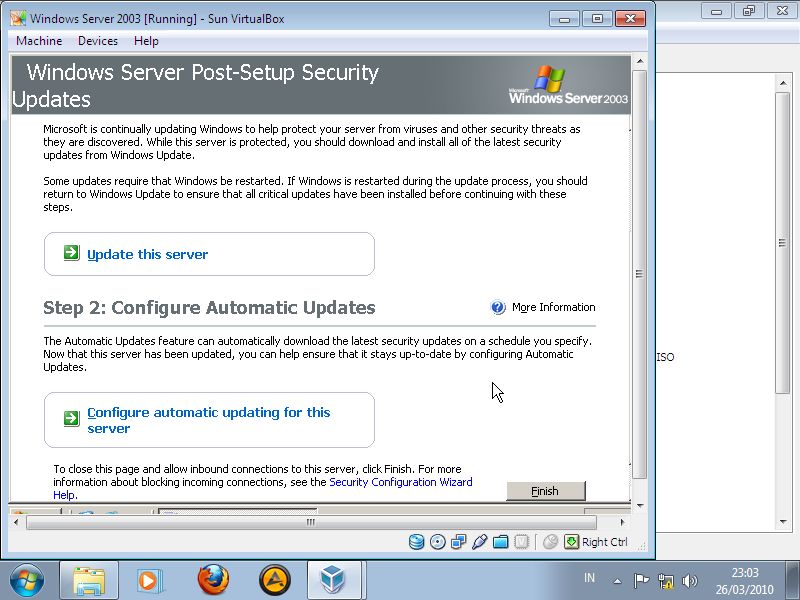Click the virtualization (VT-x) chip indicator
The height and width of the screenshot is (600, 800).
(x=521, y=542)
